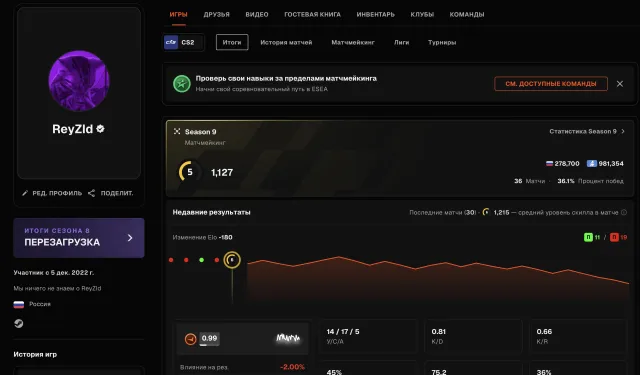The image size is (640, 375).
Task: Click the verified badge next to ReyZId
Action: (x=100, y=129)
